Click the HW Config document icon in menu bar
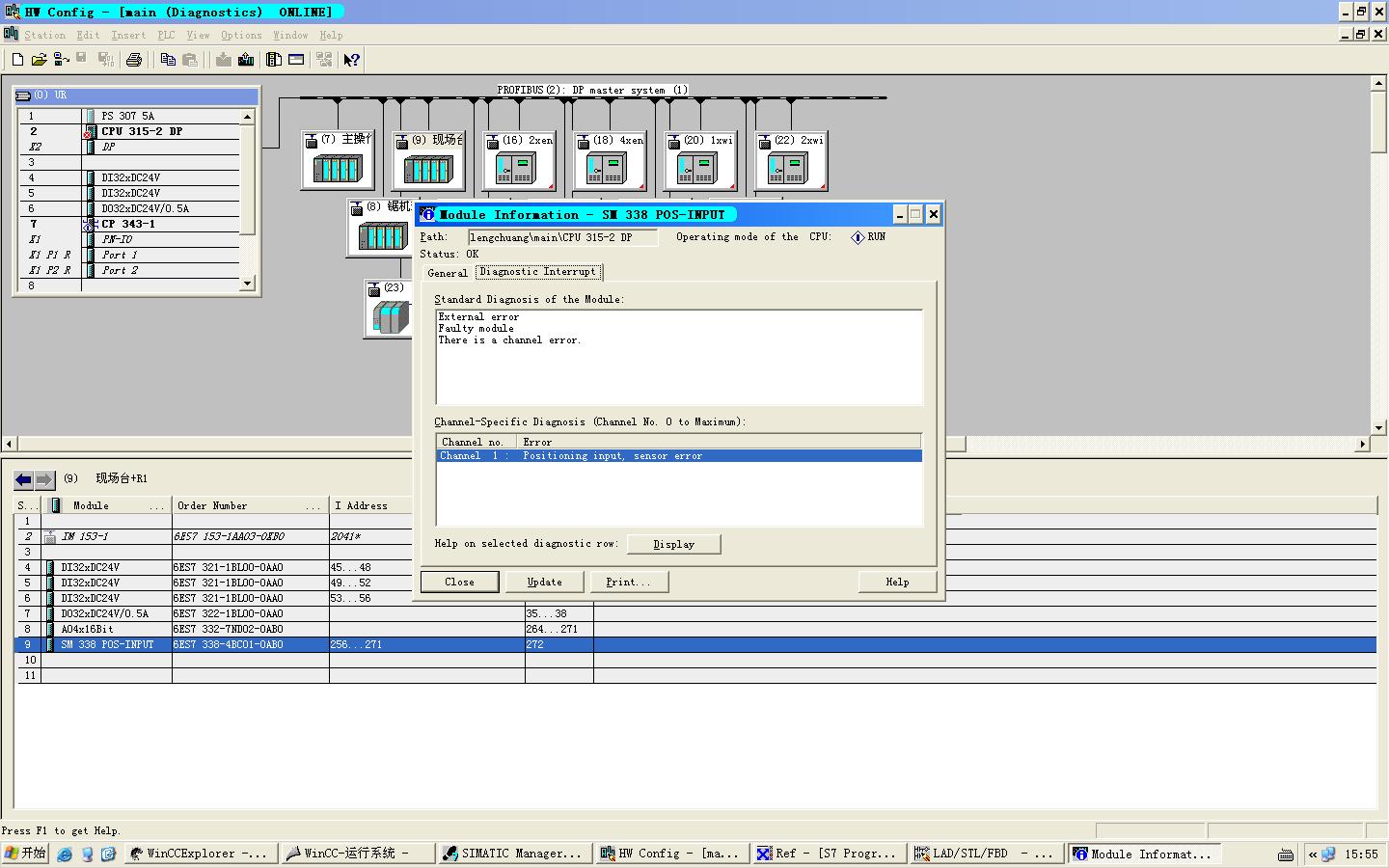The height and width of the screenshot is (868, 1389). [x=11, y=35]
